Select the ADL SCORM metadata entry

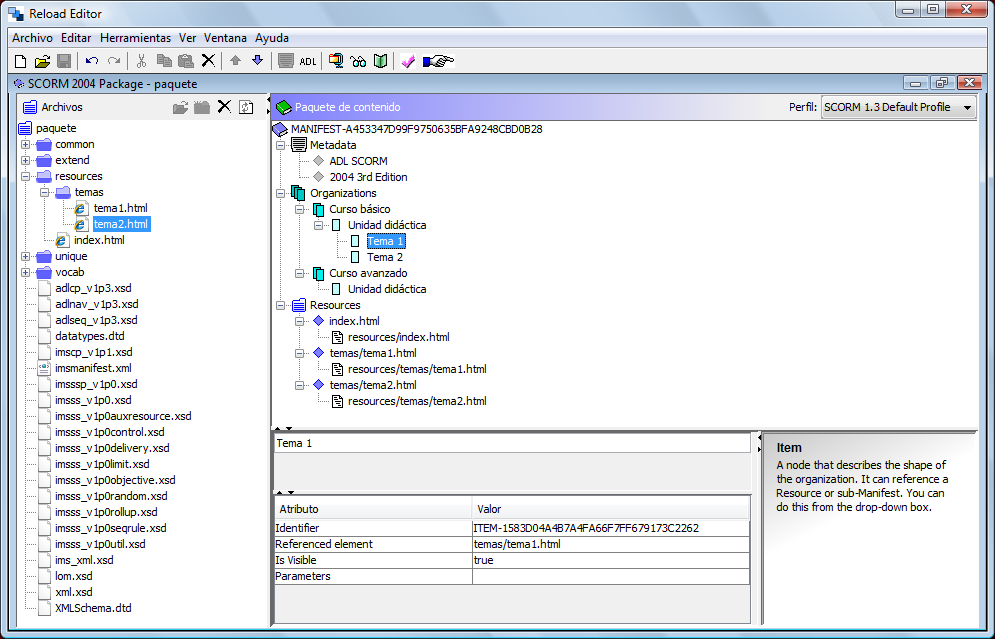pyautogui.click(x=358, y=161)
